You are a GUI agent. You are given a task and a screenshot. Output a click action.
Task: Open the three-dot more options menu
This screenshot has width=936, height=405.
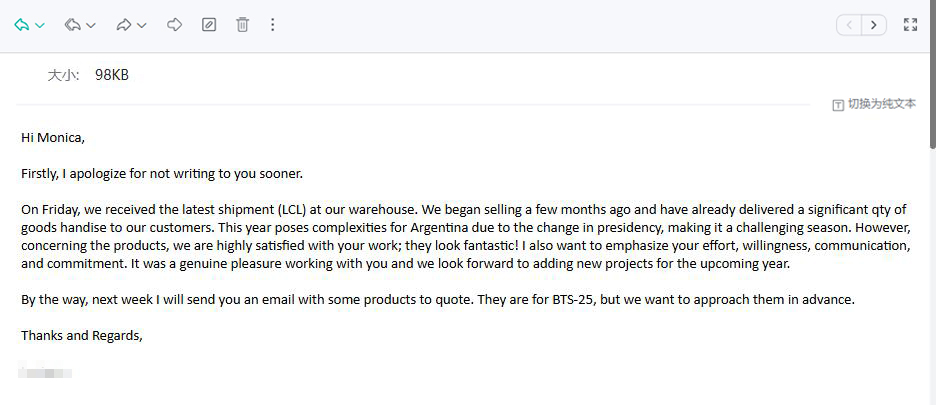(x=273, y=25)
